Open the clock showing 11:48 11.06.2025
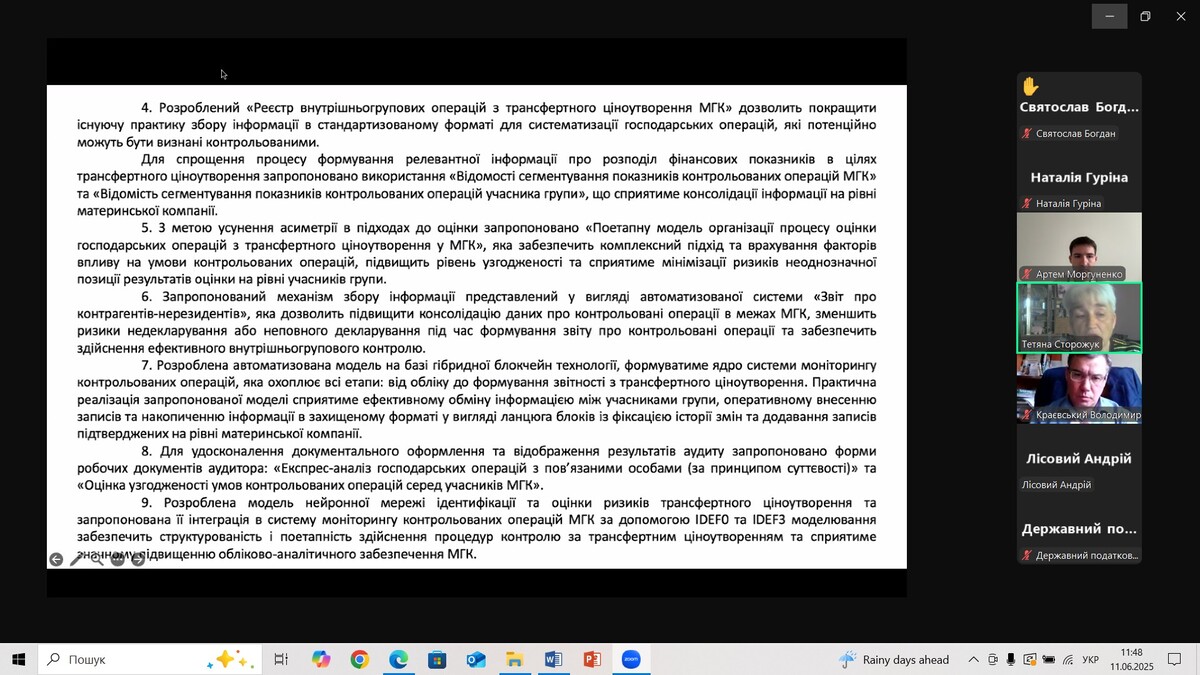 (x=1131, y=659)
